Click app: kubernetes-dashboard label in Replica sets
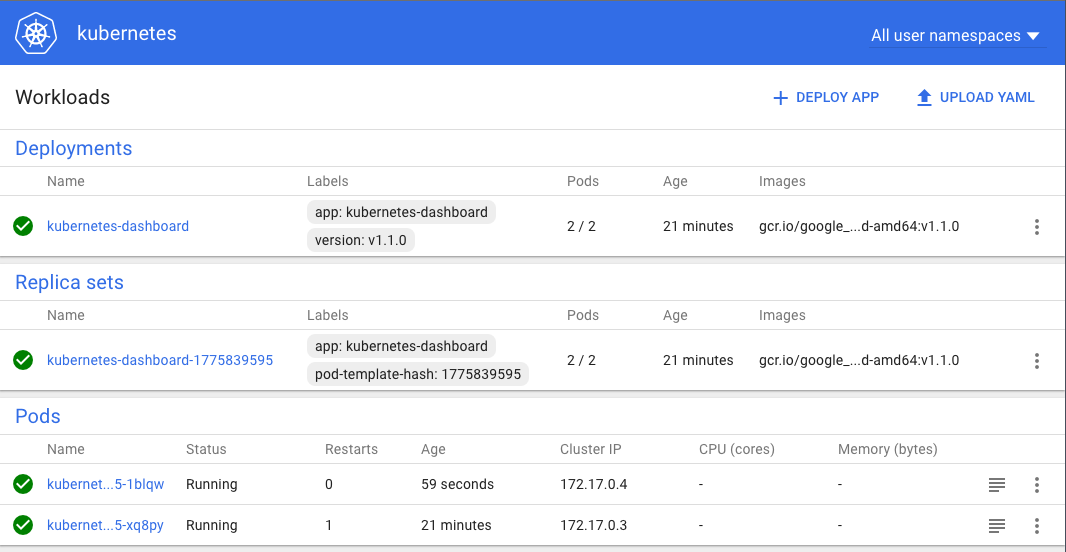The width and height of the screenshot is (1066, 552). pos(401,346)
